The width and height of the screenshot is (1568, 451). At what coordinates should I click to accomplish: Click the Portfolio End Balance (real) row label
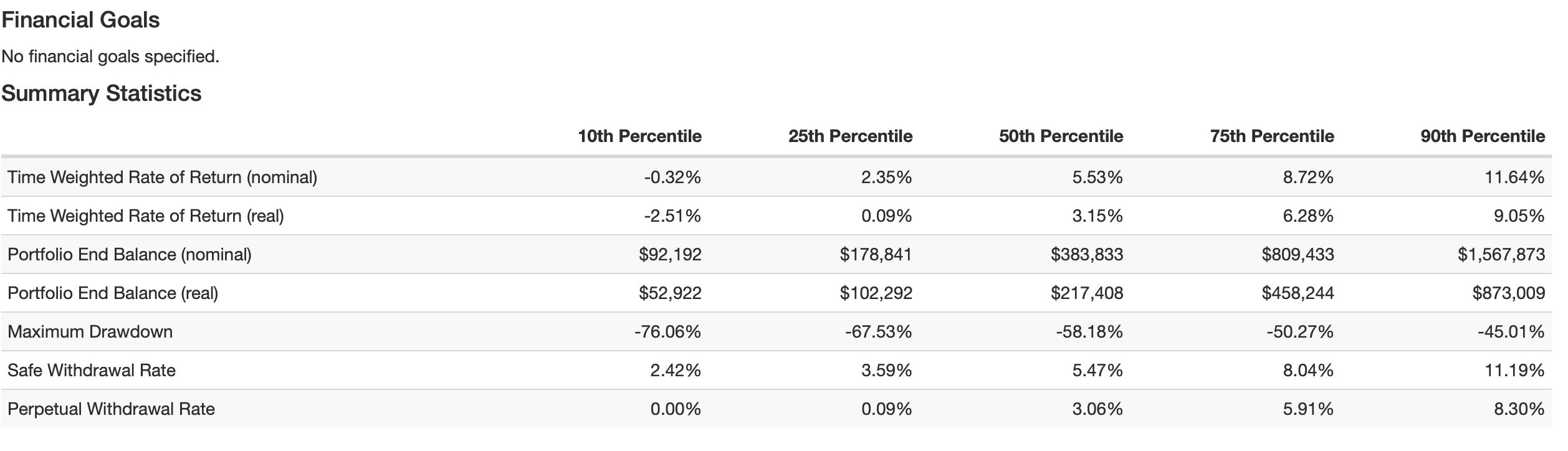[113, 293]
